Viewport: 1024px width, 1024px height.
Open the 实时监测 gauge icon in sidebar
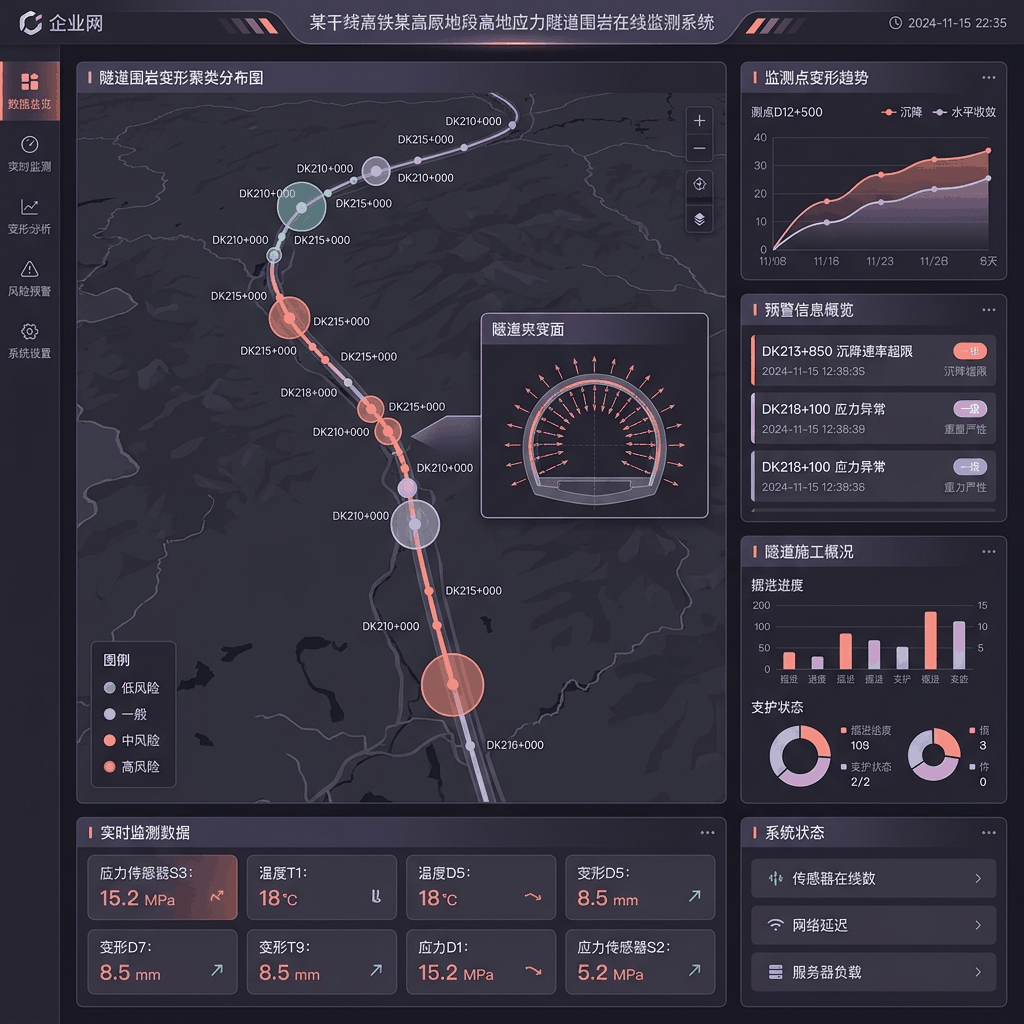(x=29, y=144)
